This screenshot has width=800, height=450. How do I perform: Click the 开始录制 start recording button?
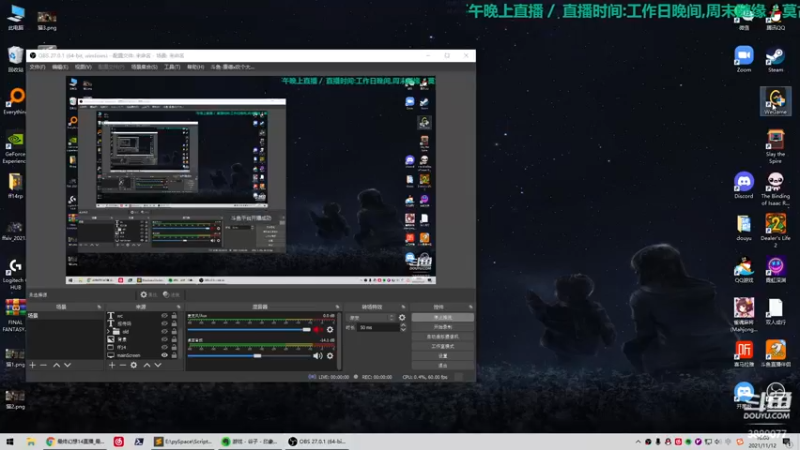tap(442, 327)
